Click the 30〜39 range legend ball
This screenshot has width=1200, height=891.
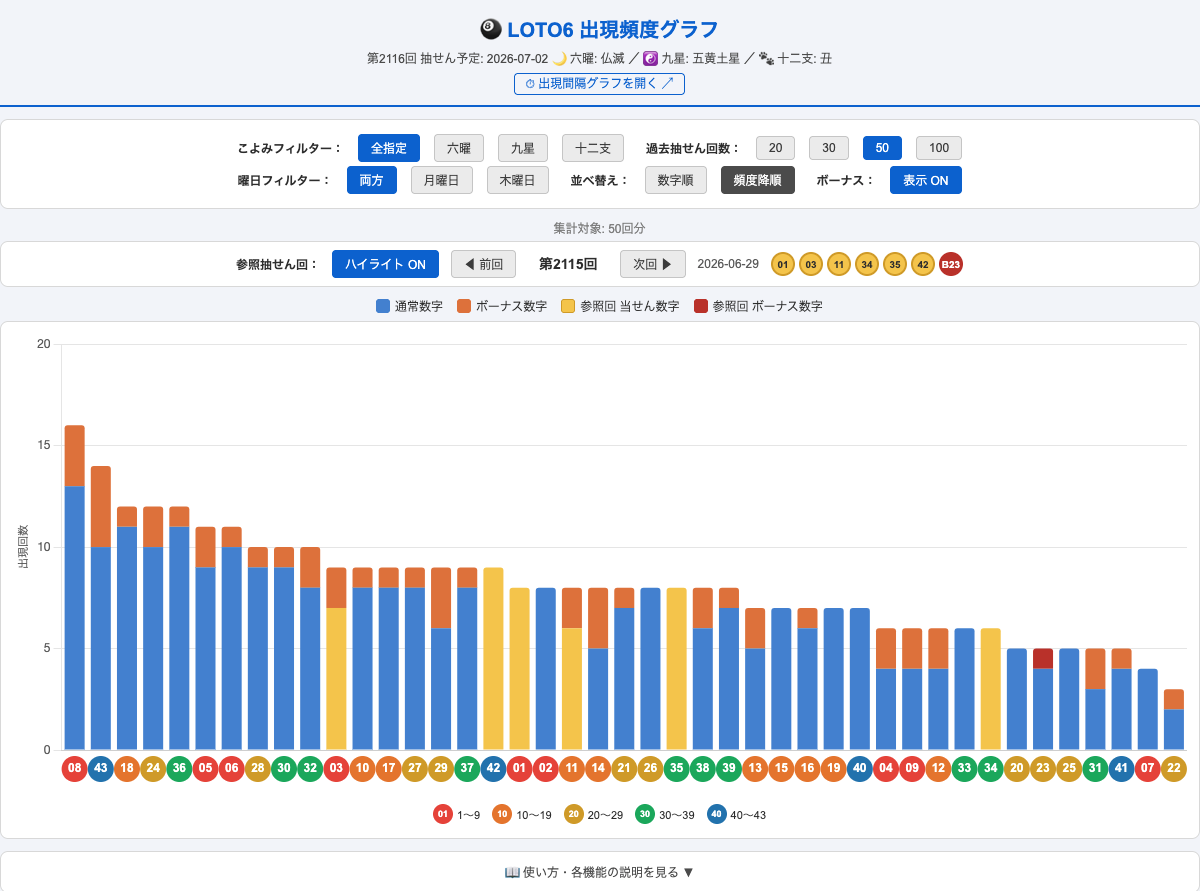tap(645, 814)
